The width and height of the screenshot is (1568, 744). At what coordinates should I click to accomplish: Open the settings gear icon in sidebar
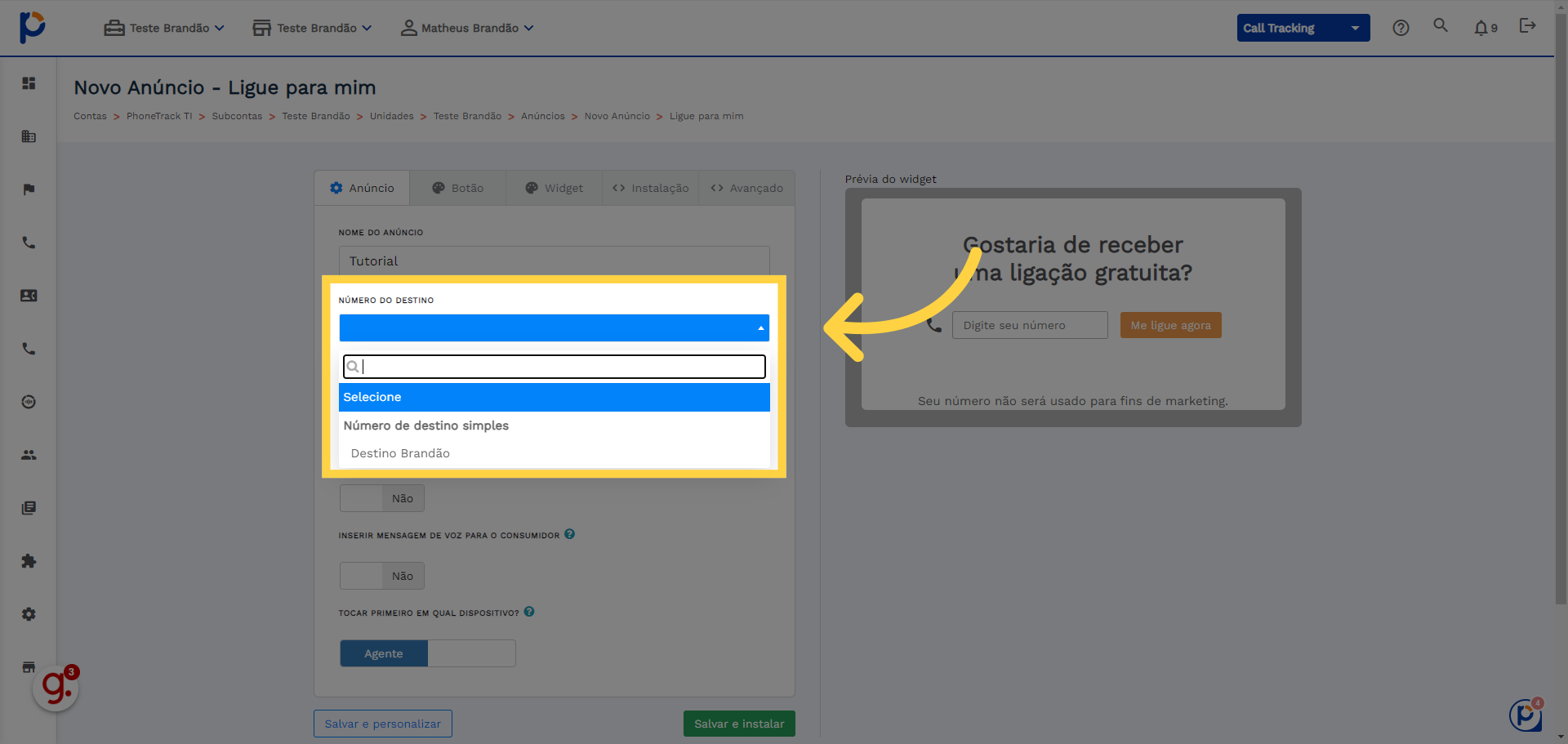tap(29, 614)
